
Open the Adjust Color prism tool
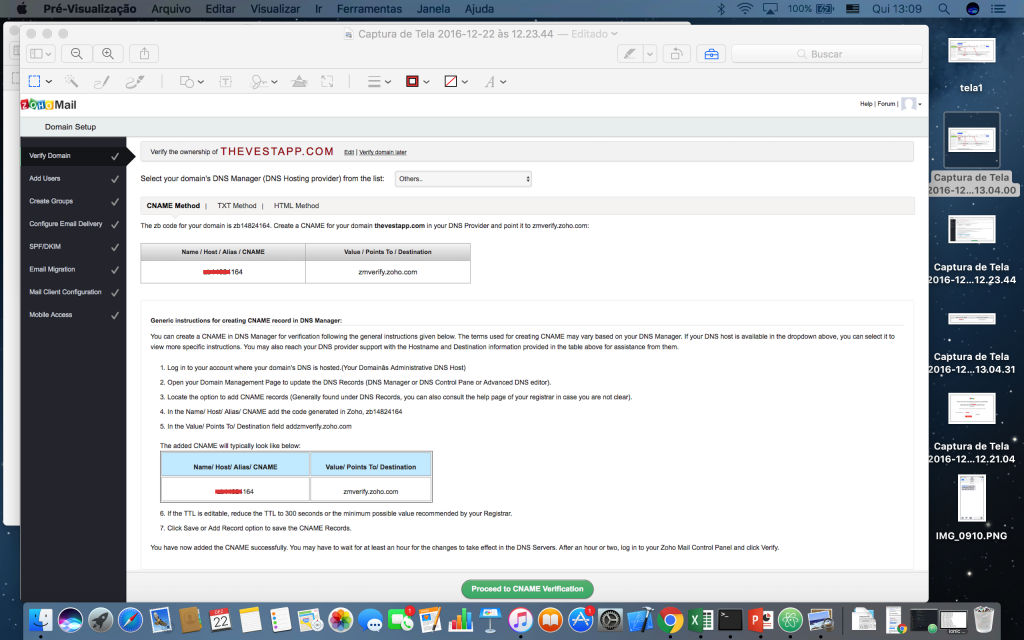(x=299, y=82)
